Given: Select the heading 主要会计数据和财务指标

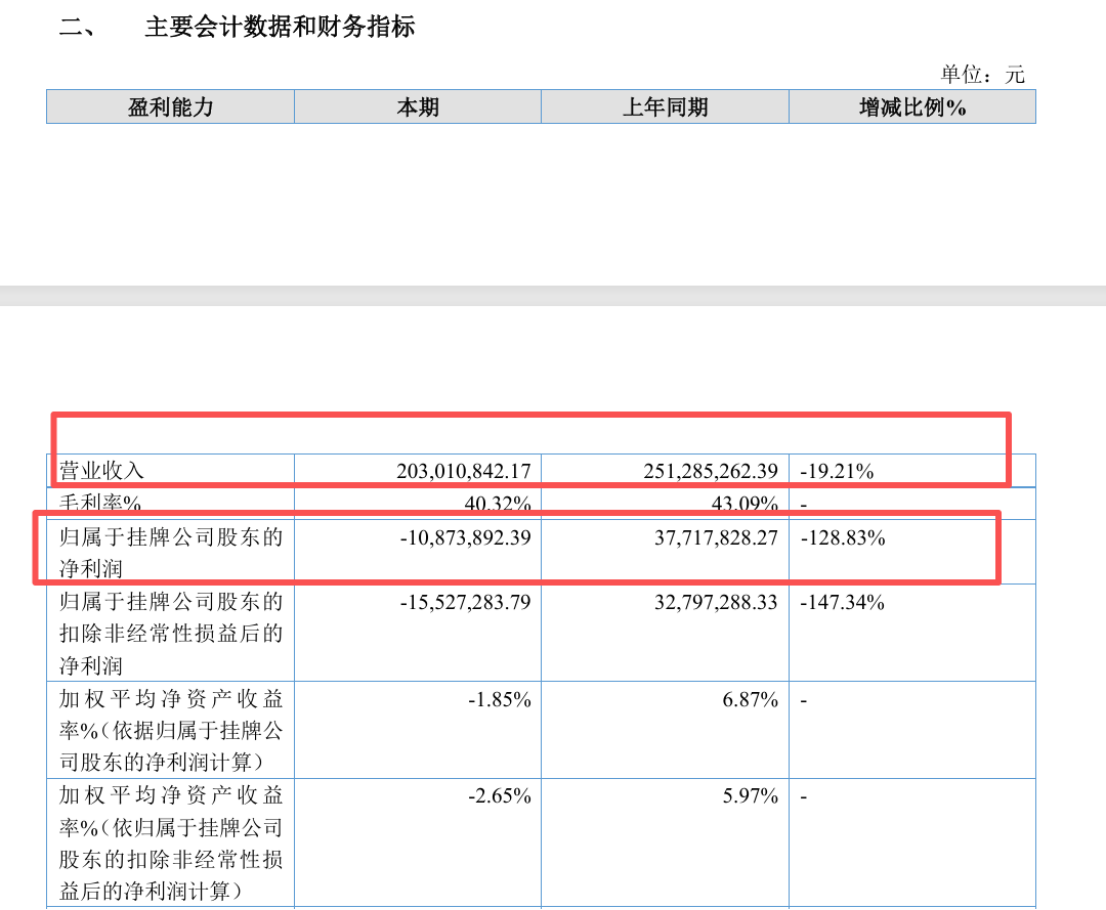Looking at the screenshot, I should (279, 27).
